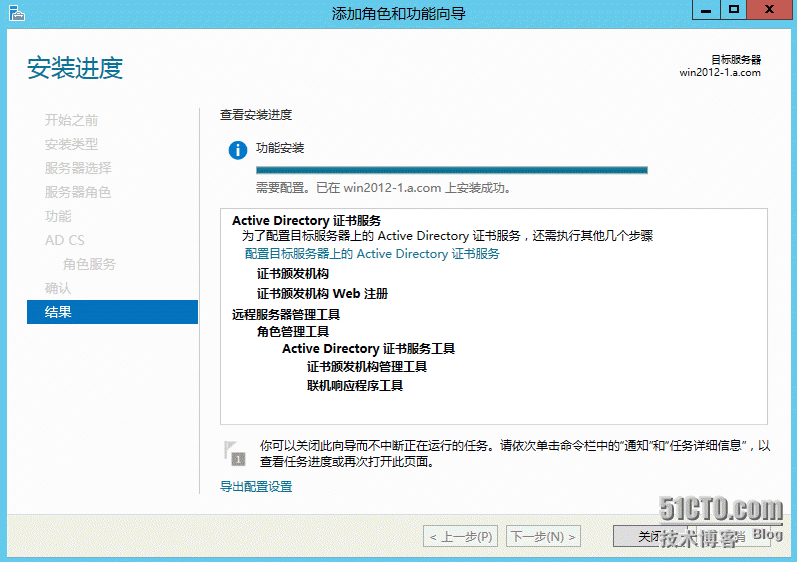Click the 目标服务器 label

pos(736,59)
